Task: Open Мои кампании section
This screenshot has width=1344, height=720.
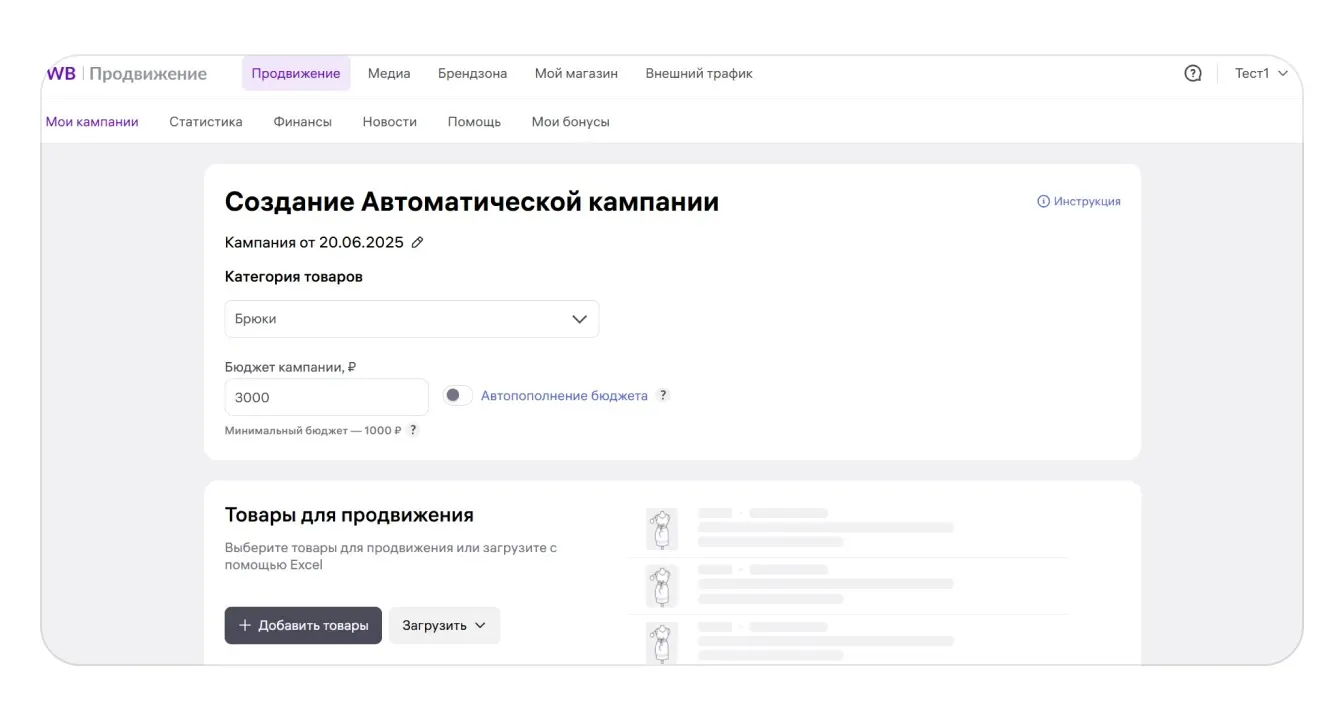Action: [x=92, y=121]
